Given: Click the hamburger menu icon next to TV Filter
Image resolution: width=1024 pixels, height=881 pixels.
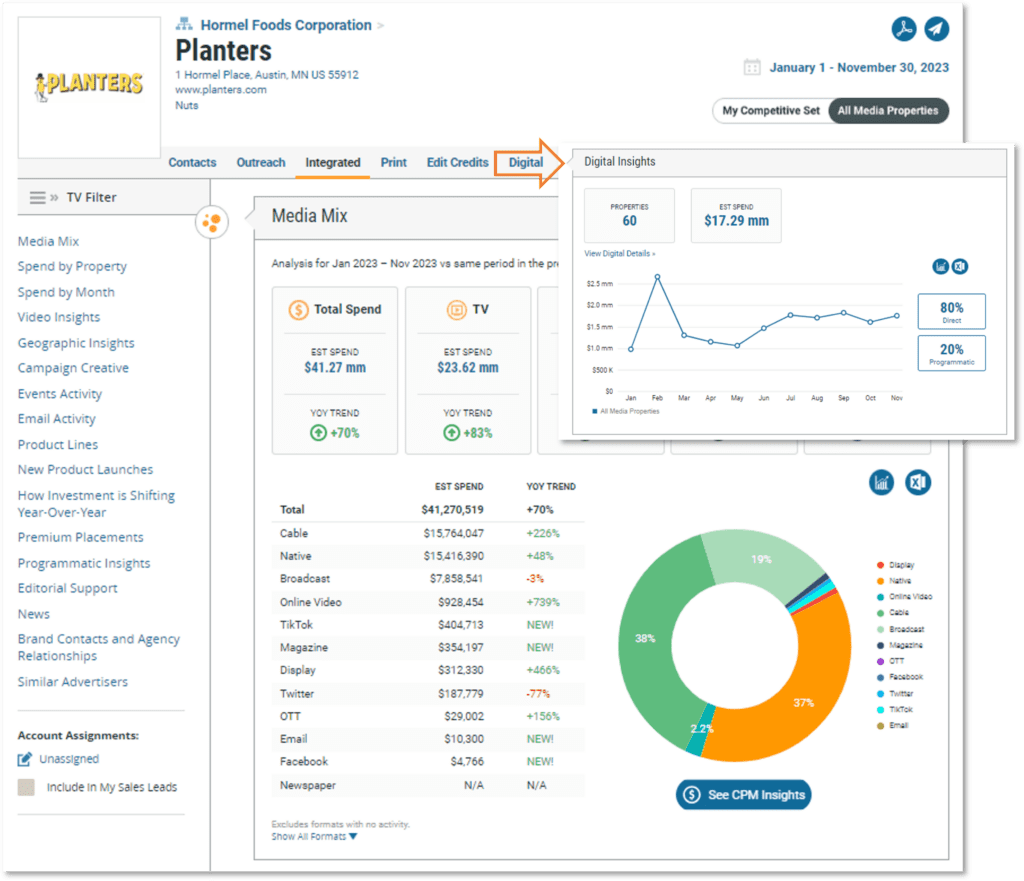Looking at the screenshot, I should pyautogui.click(x=38, y=197).
